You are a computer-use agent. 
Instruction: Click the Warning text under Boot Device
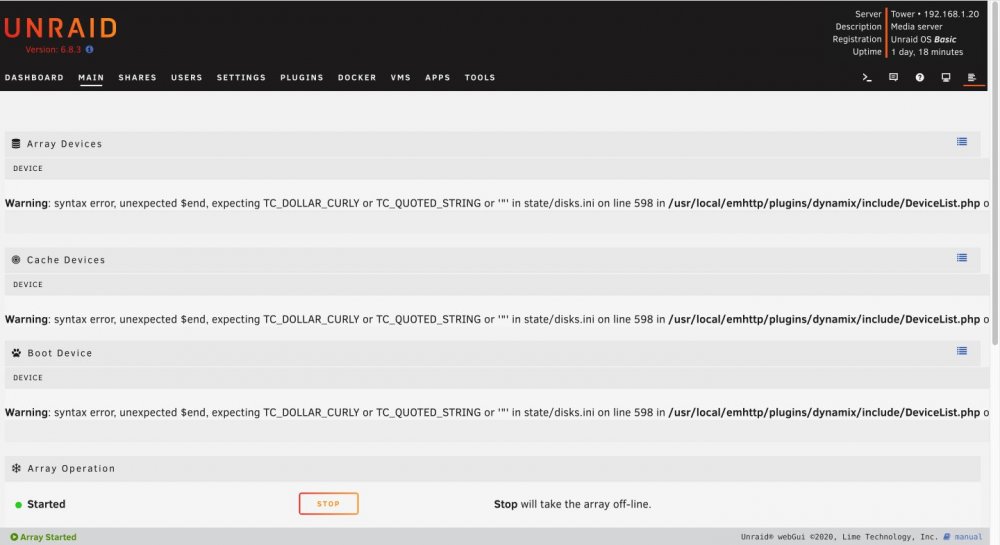497,412
